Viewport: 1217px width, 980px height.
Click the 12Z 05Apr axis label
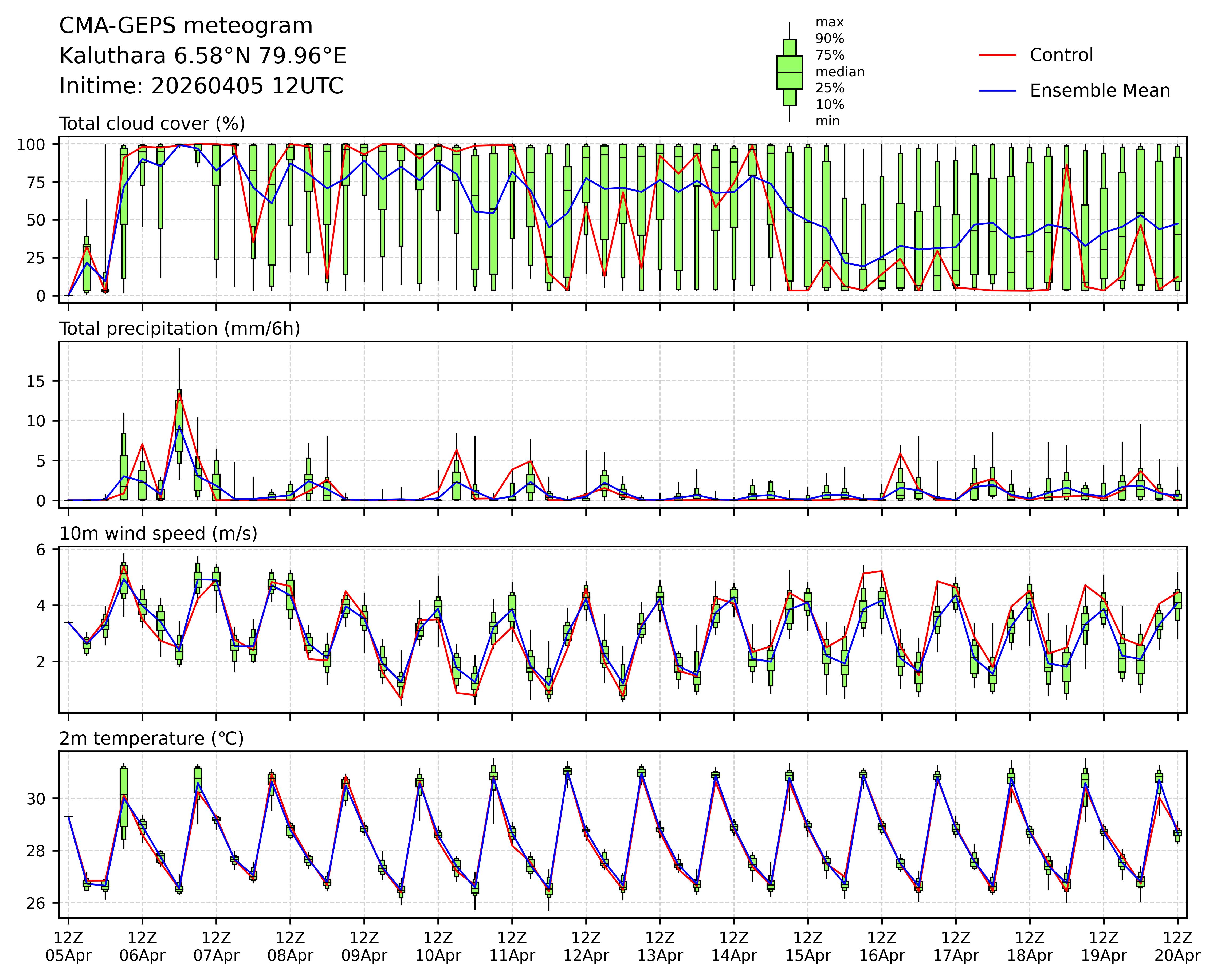pyautogui.click(x=68, y=947)
